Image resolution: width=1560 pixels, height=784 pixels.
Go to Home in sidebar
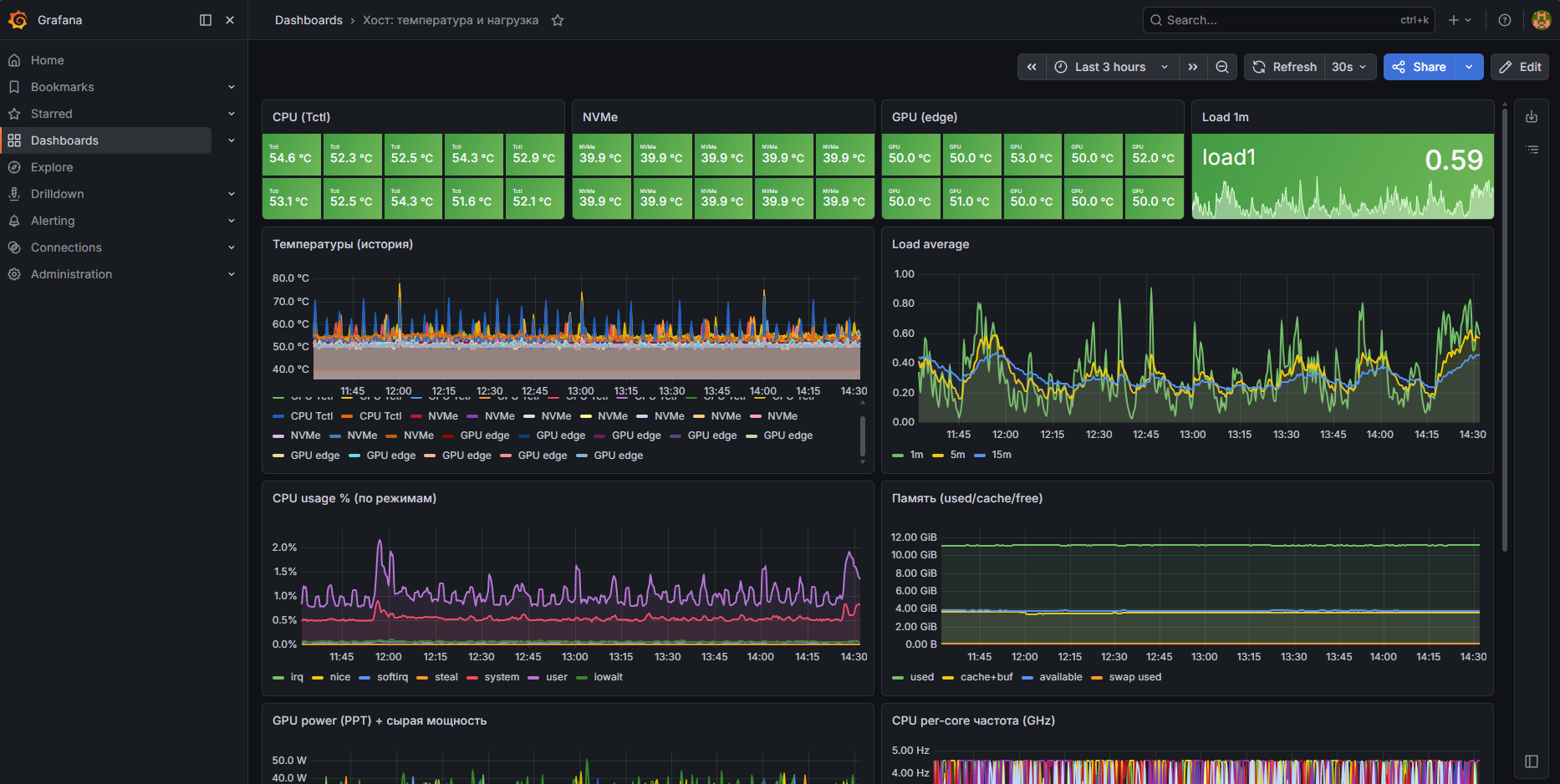click(48, 60)
